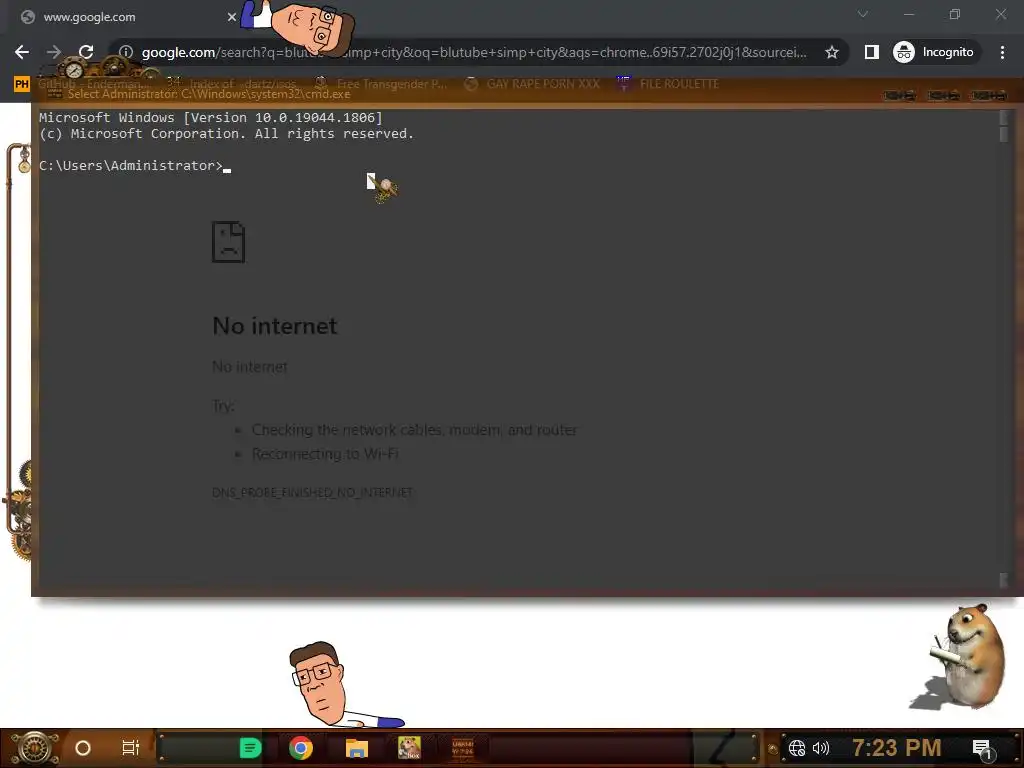Click the 7:23 PM taskbar clock

coord(897,748)
